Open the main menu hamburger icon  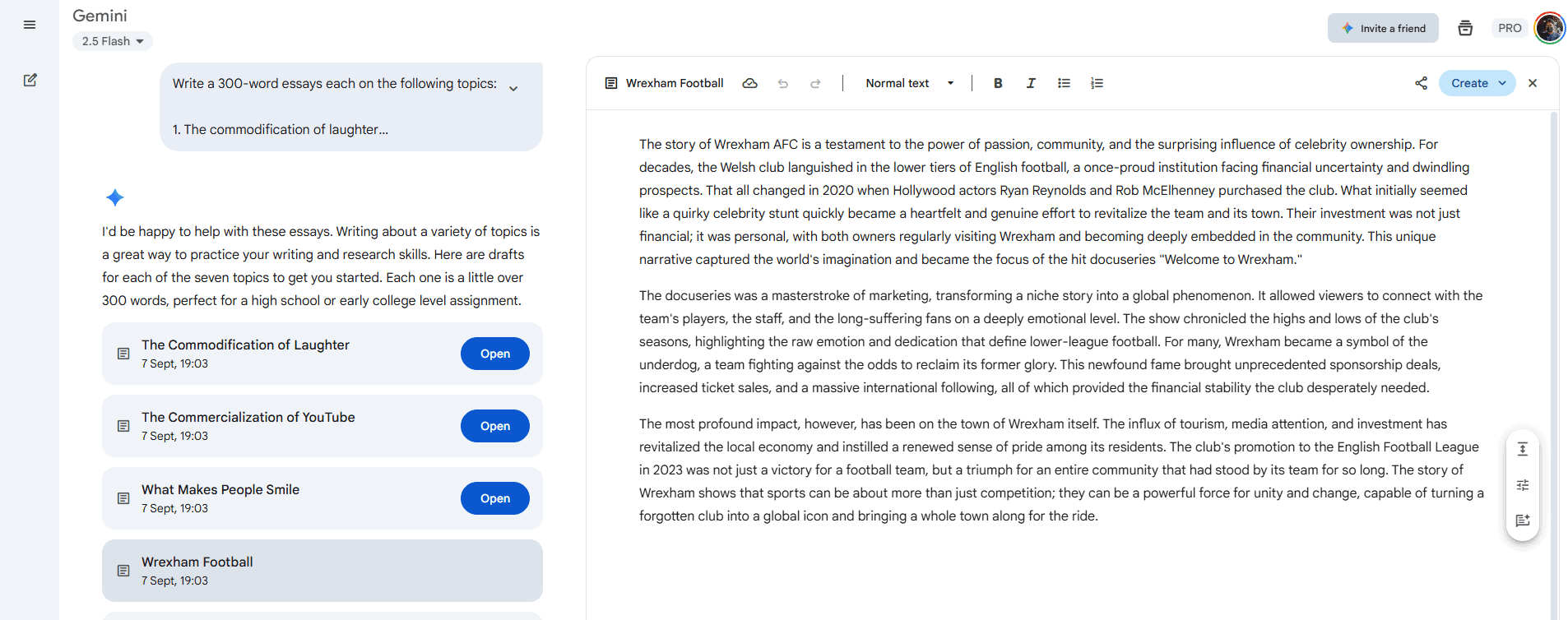pos(30,25)
